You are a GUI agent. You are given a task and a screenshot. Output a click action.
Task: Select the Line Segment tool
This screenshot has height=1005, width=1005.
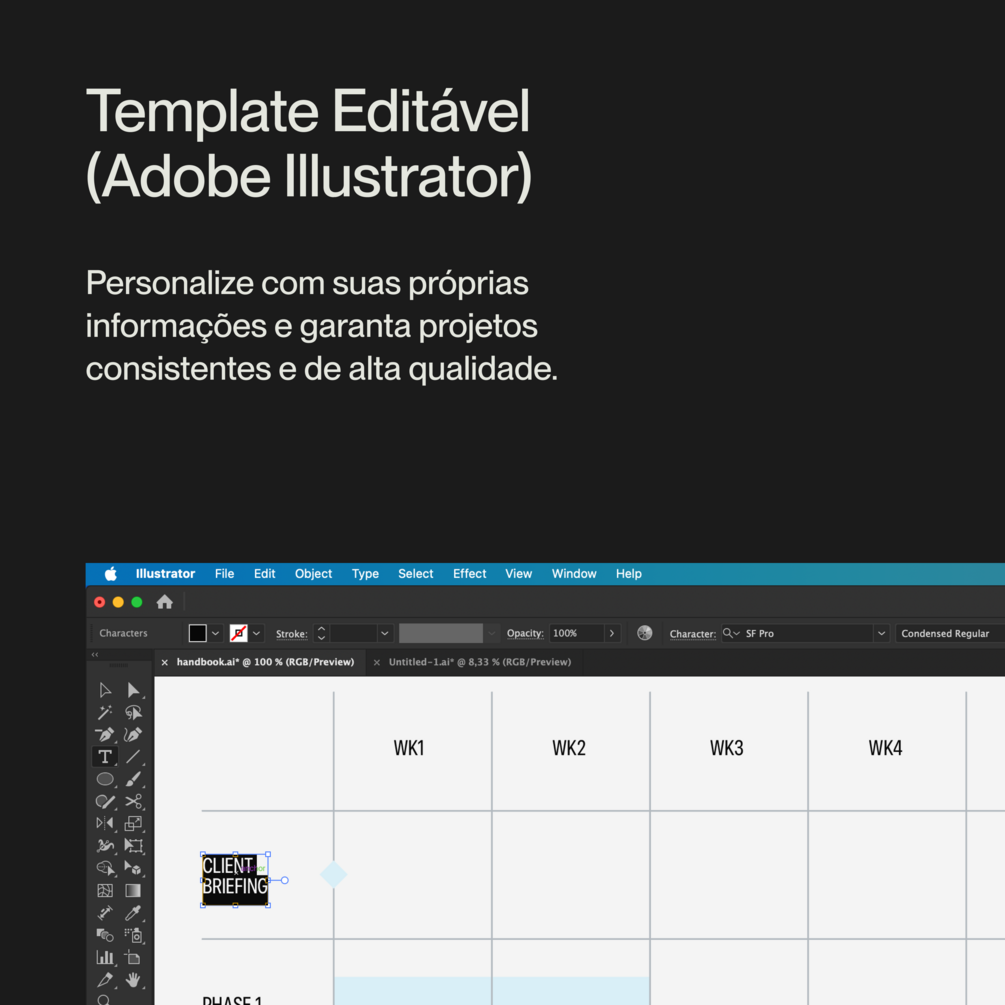click(x=133, y=757)
